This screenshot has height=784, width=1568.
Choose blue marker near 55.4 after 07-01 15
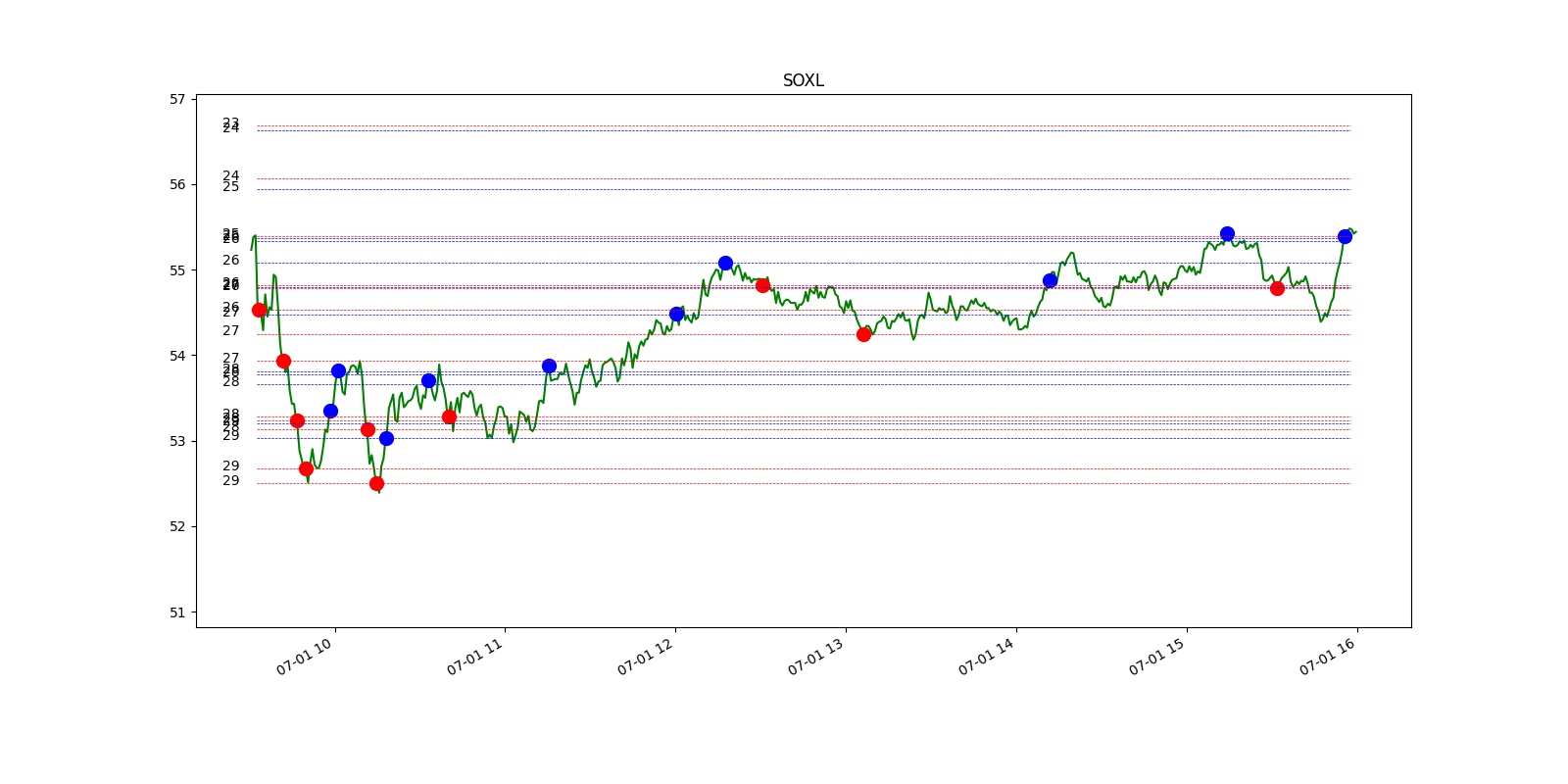pos(1227,233)
